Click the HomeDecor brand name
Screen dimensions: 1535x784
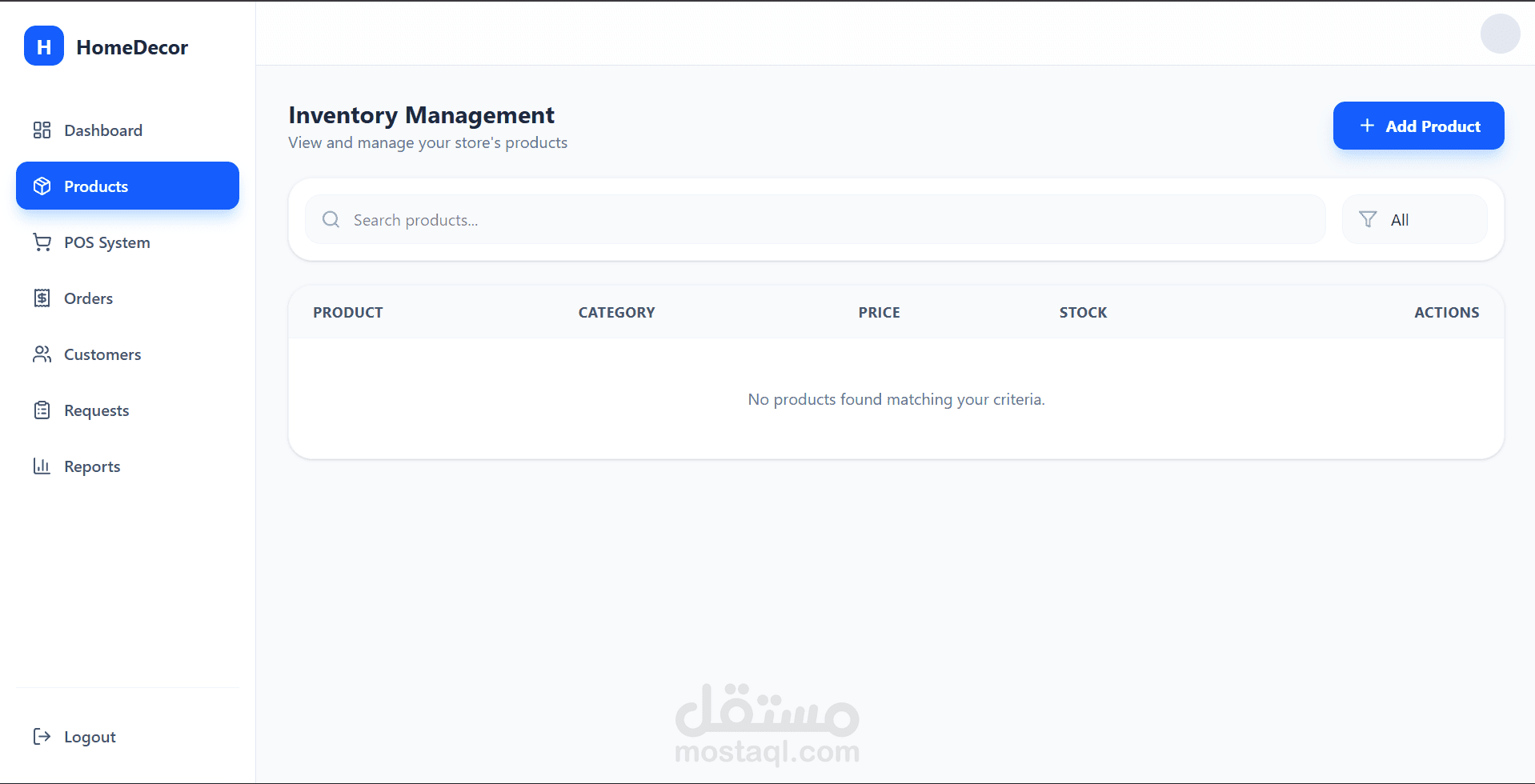[x=132, y=47]
